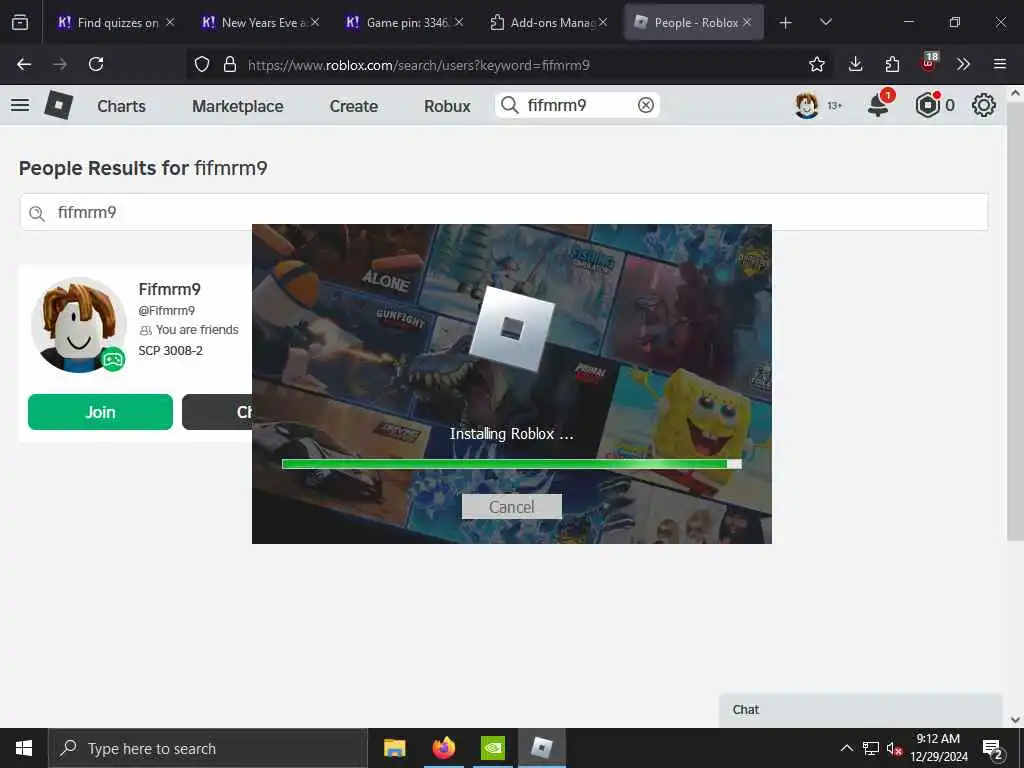This screenshot has height=768, width=1024.
Task: Click the People Results search field
Action: point(504,212)
